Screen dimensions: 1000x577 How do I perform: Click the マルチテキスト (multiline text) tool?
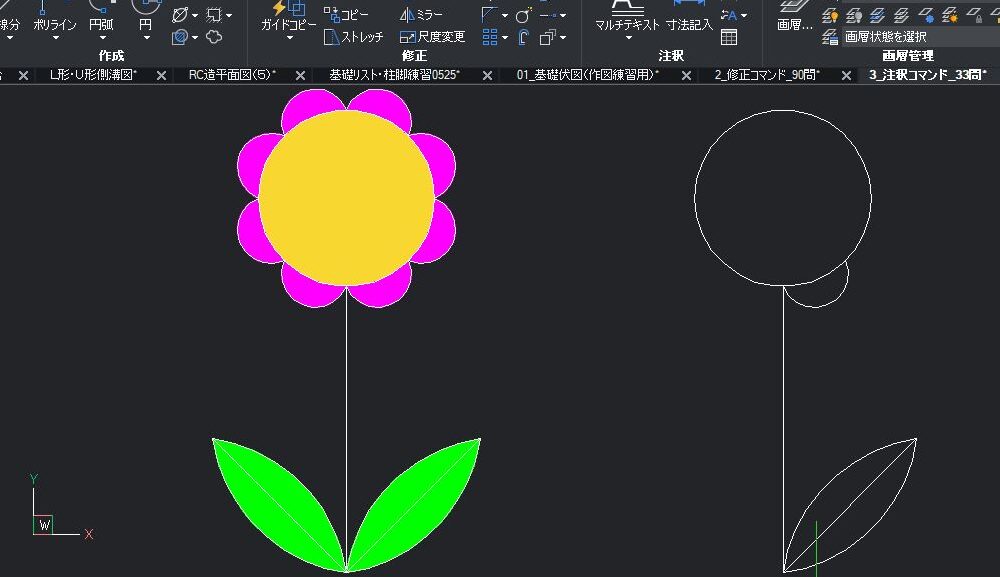[627, 17]
